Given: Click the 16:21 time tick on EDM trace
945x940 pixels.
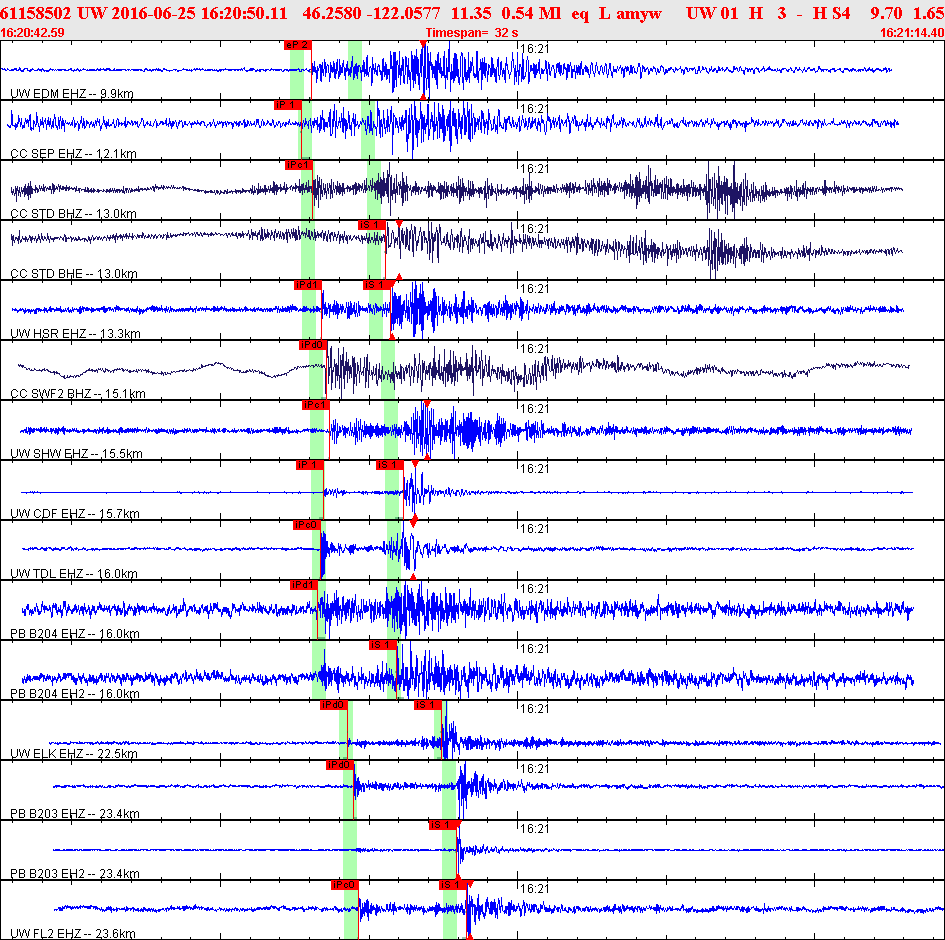Looking at the screenshot, I should (x=535, y=49).
